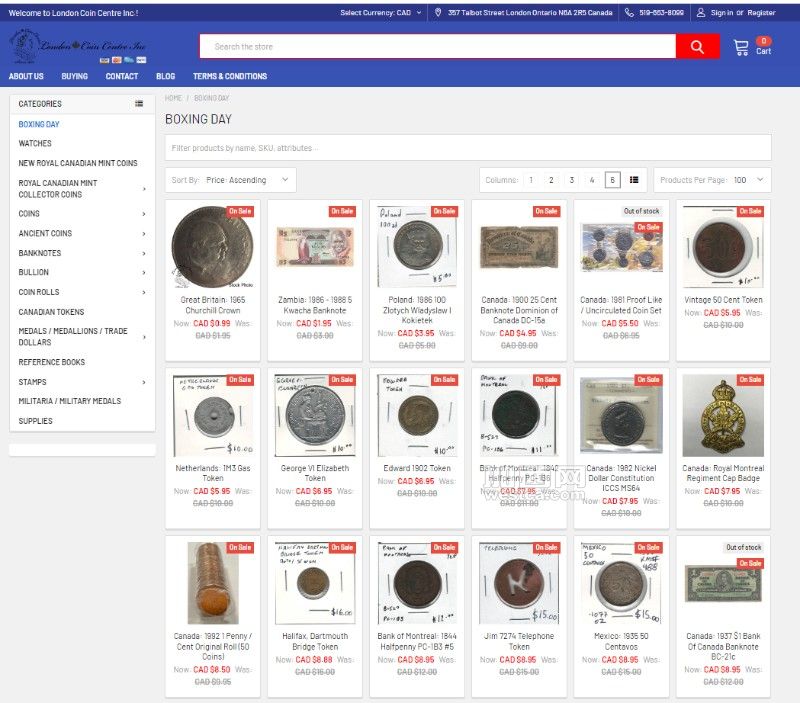Open Zambia Kwacha Banknote thumbnail
The image size is (800, 703).
315,247
